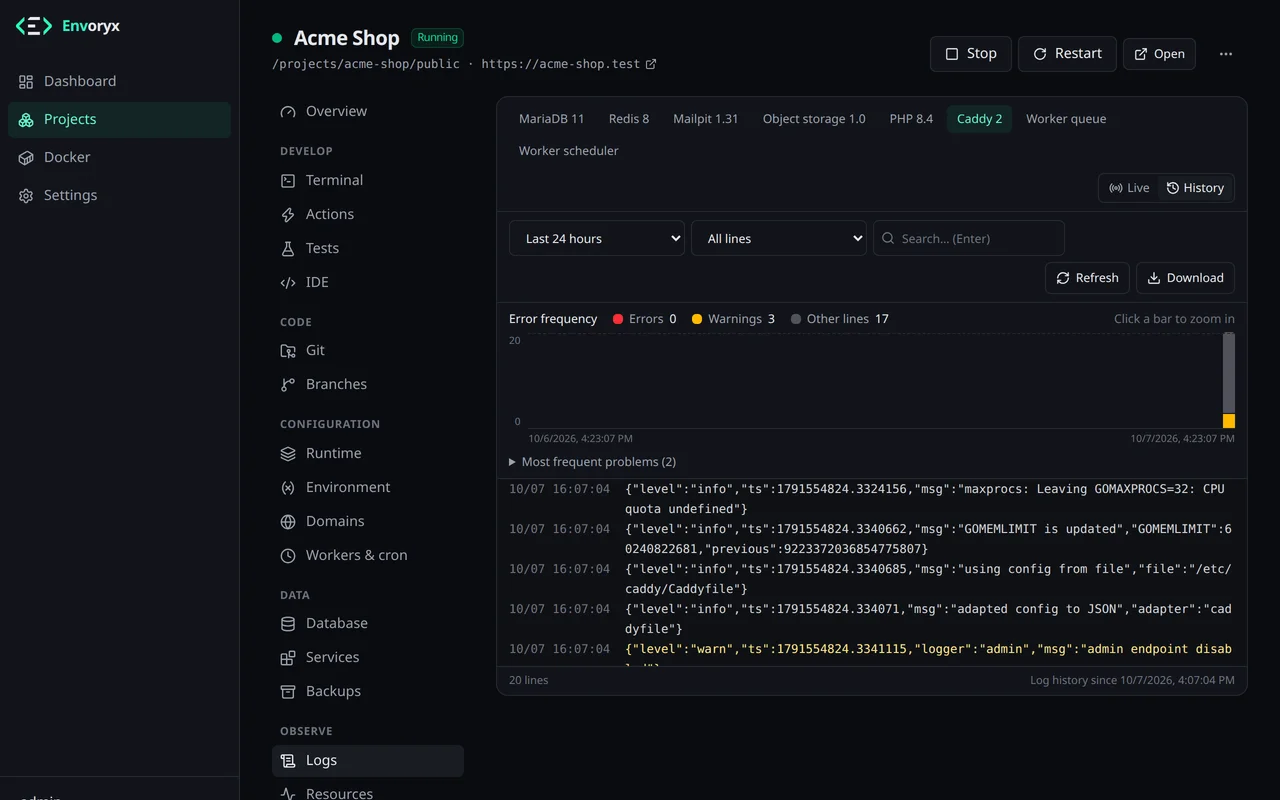Open the Database page
The width and height of the screenshot is (1280, 800).
pos(368,623)
